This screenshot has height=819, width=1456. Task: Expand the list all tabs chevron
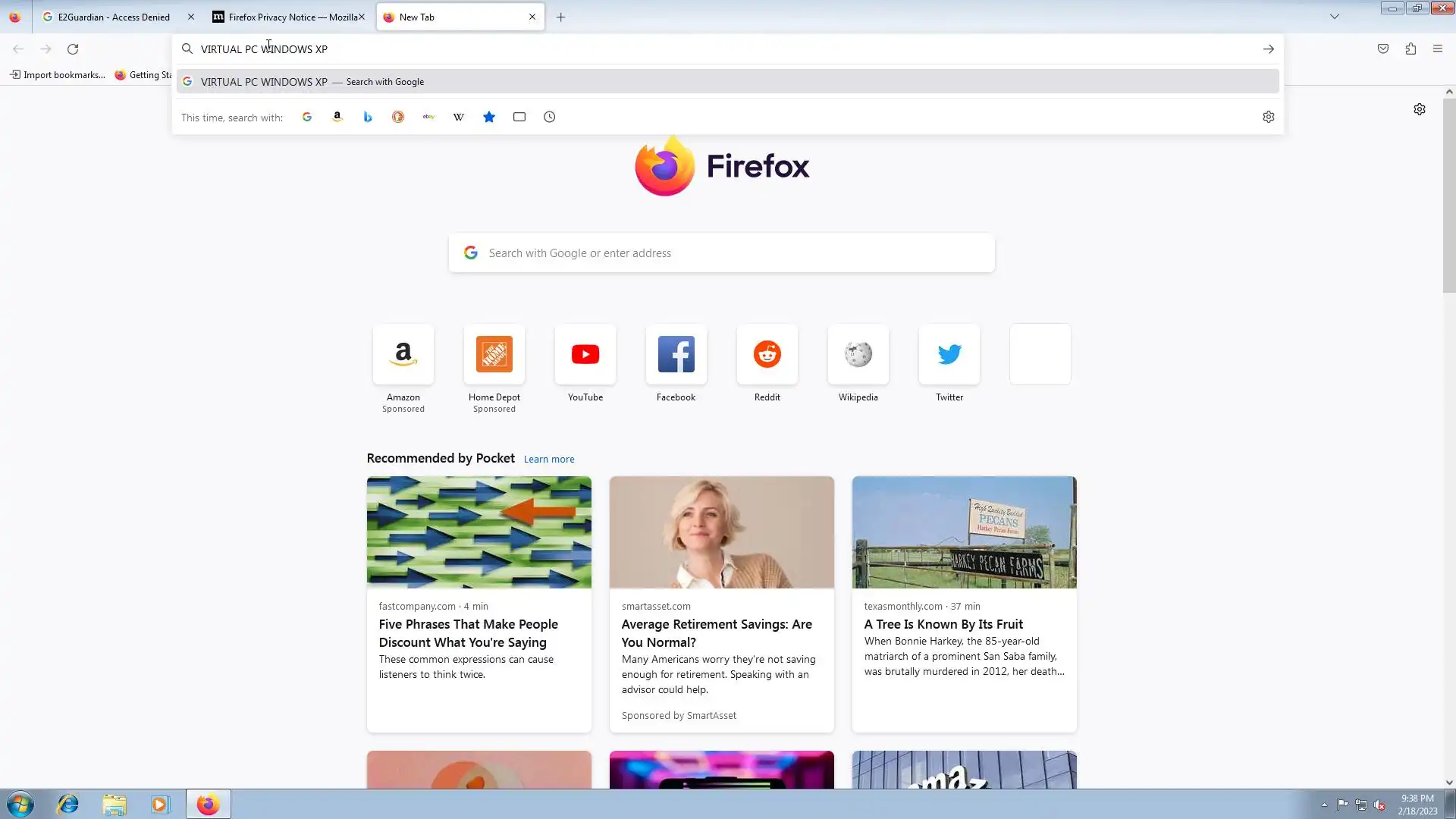point(1335,17)
